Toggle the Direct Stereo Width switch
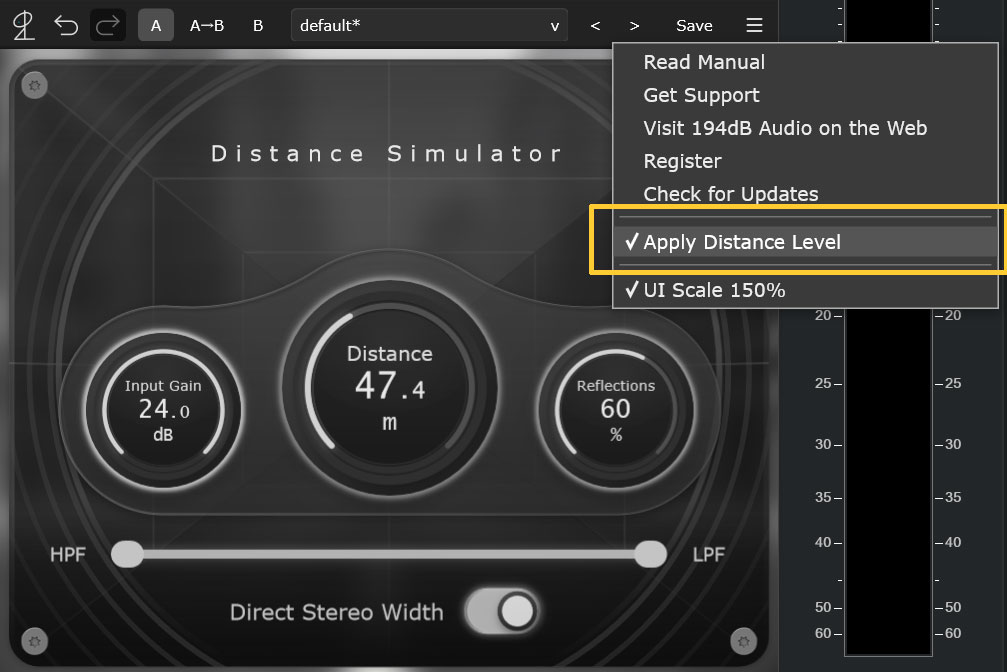1007x672 pixels. tap(502, 611)
